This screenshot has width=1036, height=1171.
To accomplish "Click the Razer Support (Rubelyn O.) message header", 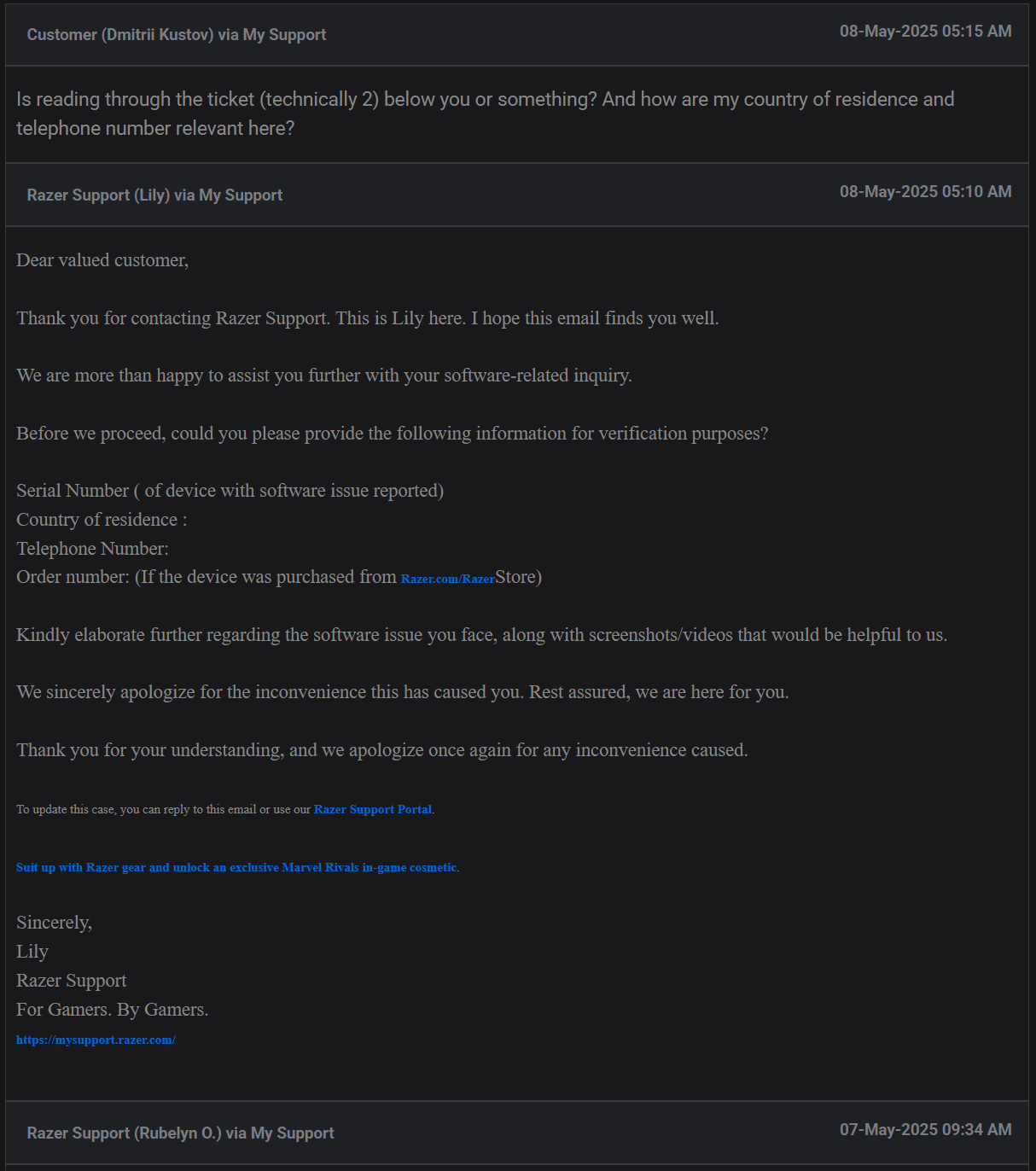I will point(180,1133).
